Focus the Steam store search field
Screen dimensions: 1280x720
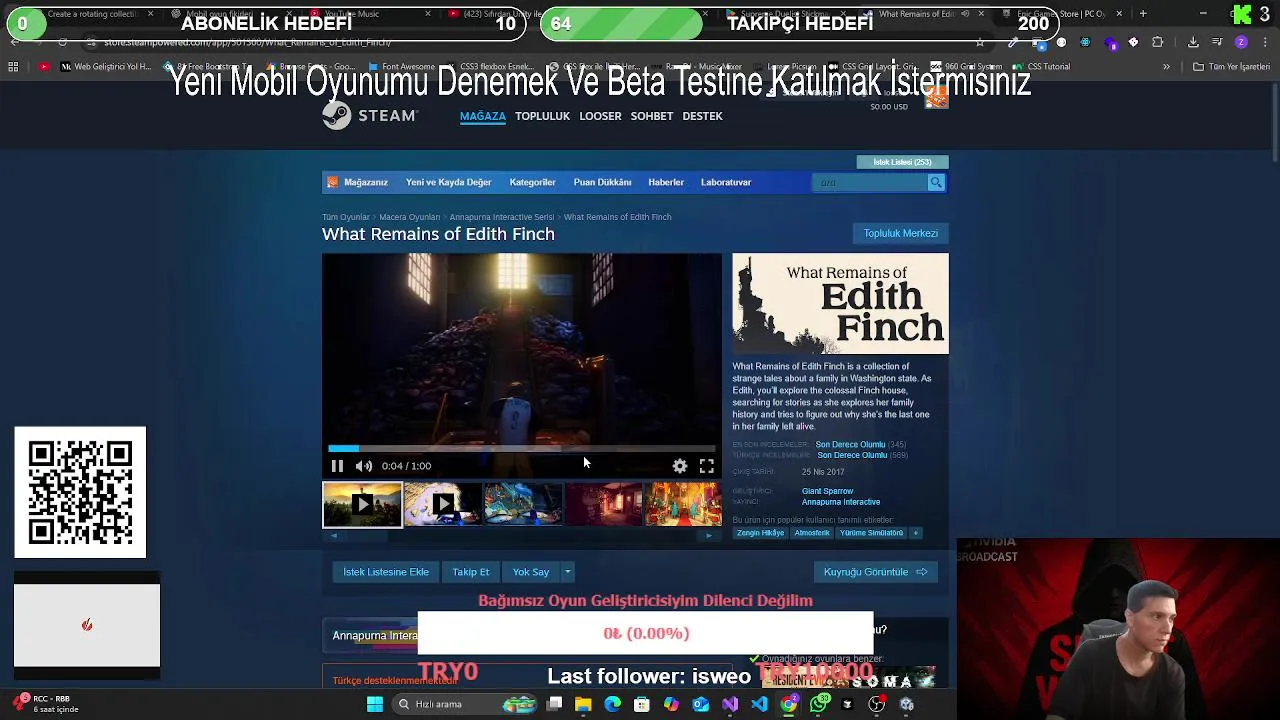(870, 182)
